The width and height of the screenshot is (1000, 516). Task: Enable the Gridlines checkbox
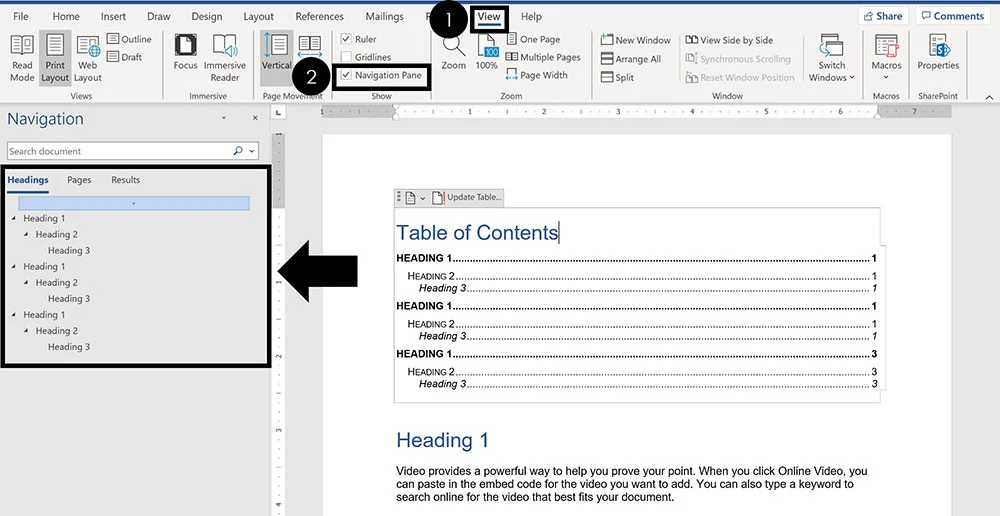(346, 57)
